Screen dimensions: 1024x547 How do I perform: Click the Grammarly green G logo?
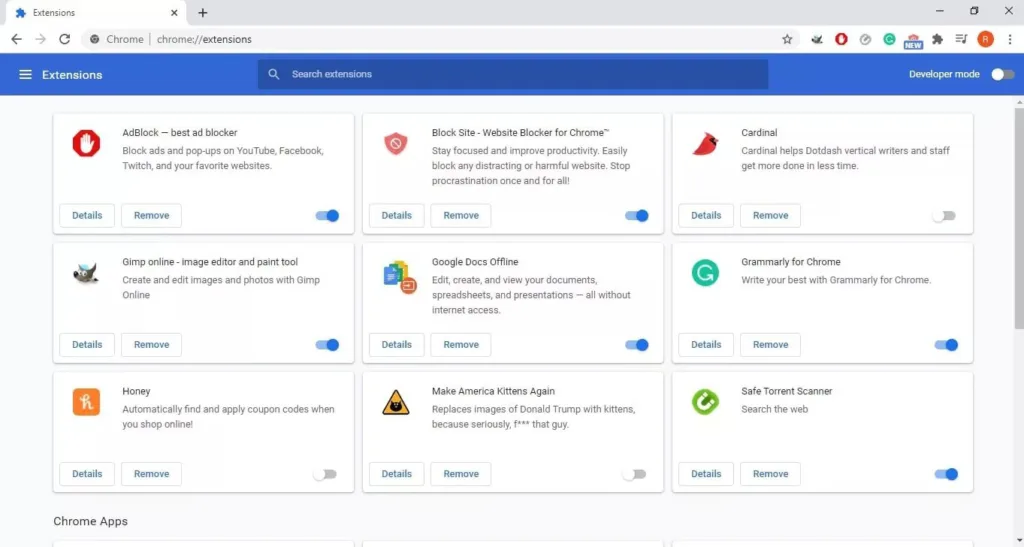[705, 273]
